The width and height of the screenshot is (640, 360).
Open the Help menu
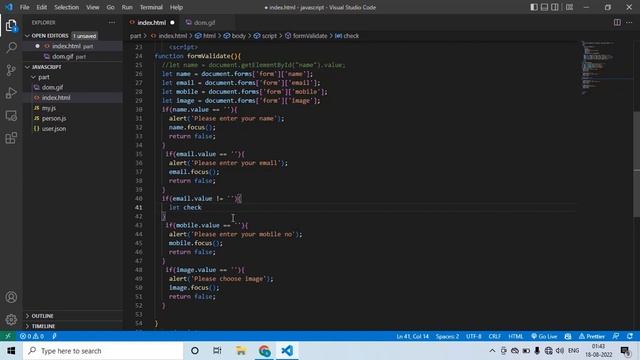coord(176,7)
